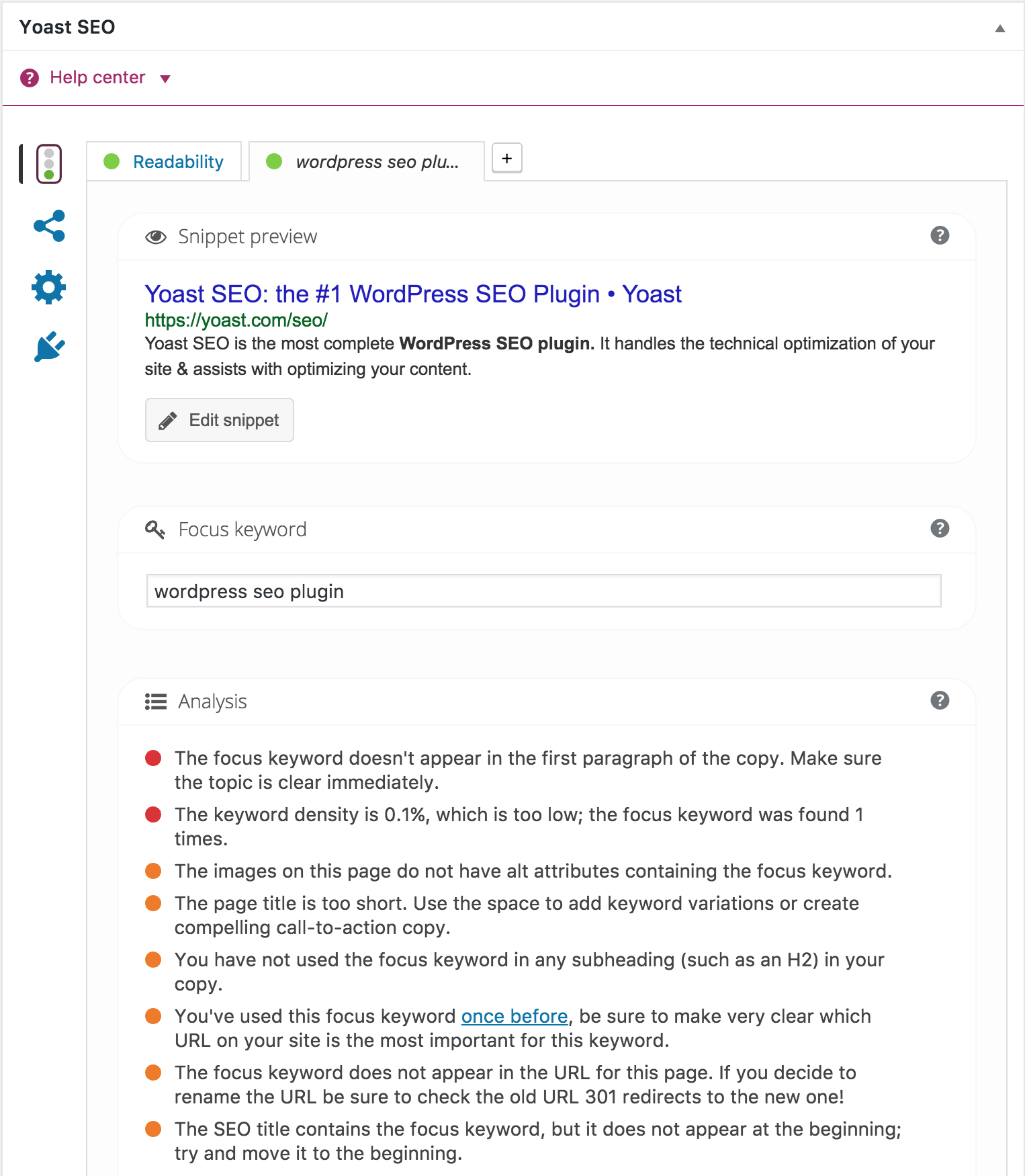Click the Analysis list icon
Screen dimensions: 1025x1176
(154, 702)
